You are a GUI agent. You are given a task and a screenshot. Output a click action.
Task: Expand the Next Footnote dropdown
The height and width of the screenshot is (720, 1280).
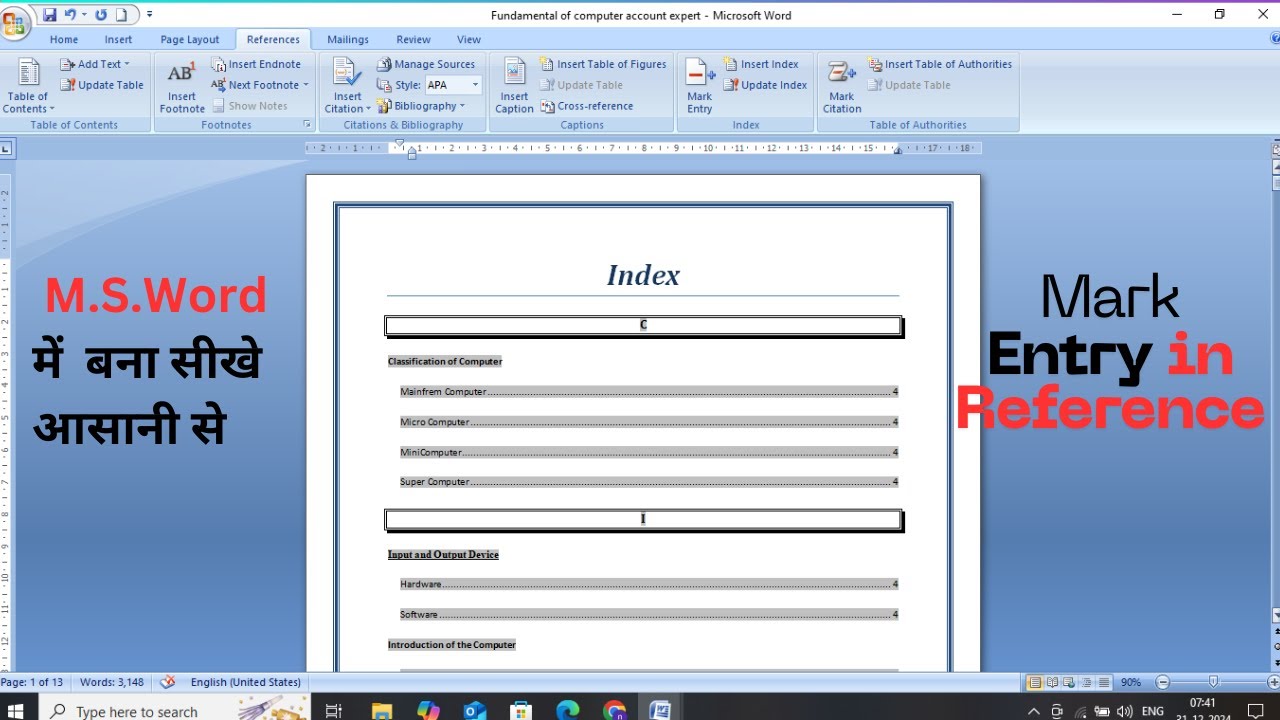tap(305, 85)
